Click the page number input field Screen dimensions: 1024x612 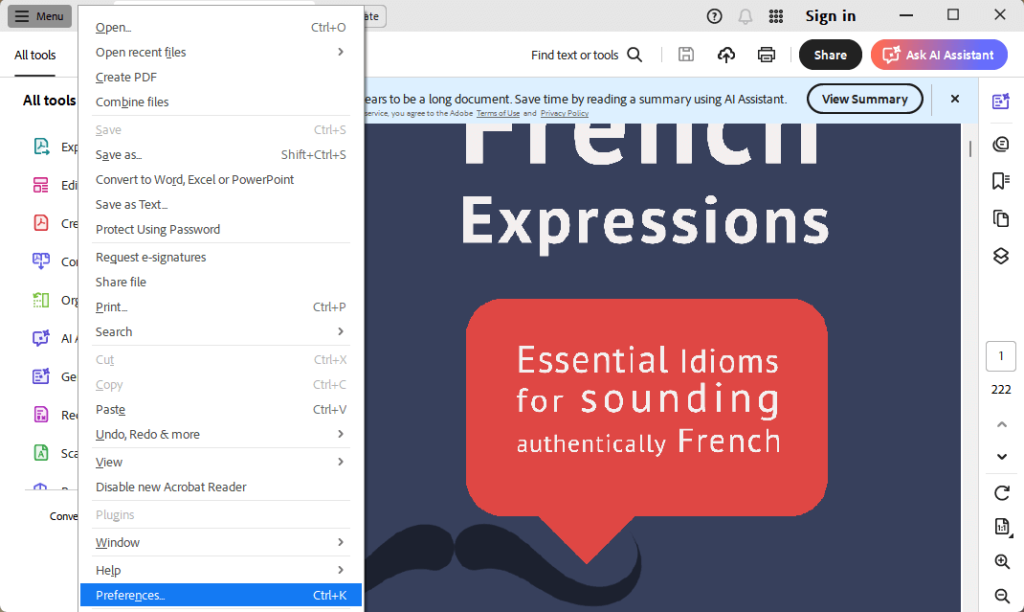(1000, 356)
